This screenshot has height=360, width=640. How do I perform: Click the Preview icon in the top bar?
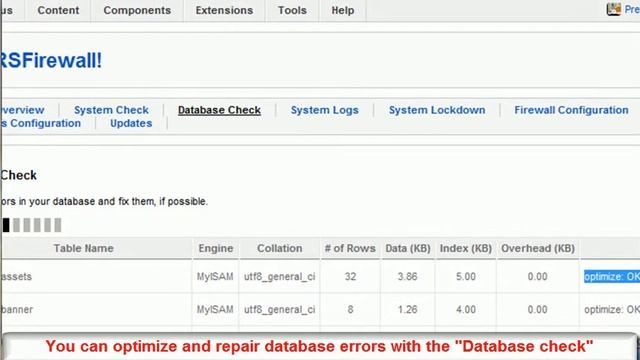(x=613, y=9)
